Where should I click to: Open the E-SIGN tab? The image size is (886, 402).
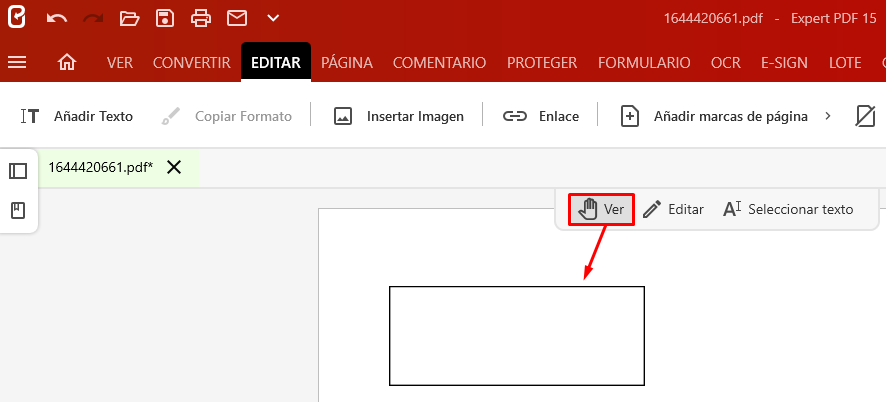pyautogui.click(x=784, y=63)
